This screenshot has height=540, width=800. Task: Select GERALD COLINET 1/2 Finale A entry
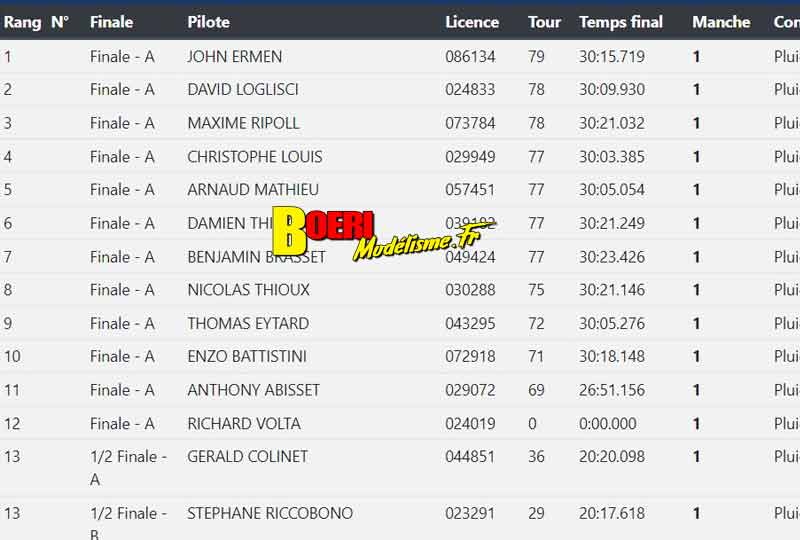click(400, 469)
